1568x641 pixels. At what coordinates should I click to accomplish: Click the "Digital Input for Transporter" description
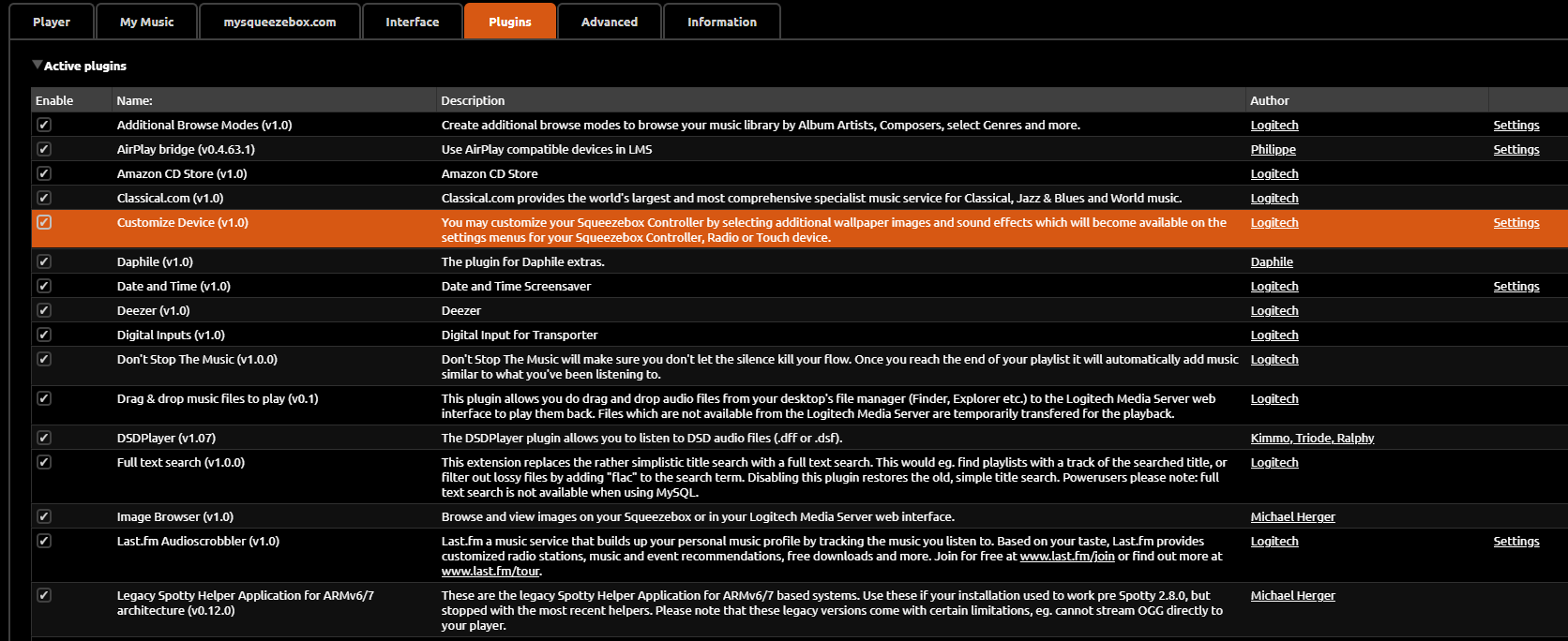pos(520,335)
